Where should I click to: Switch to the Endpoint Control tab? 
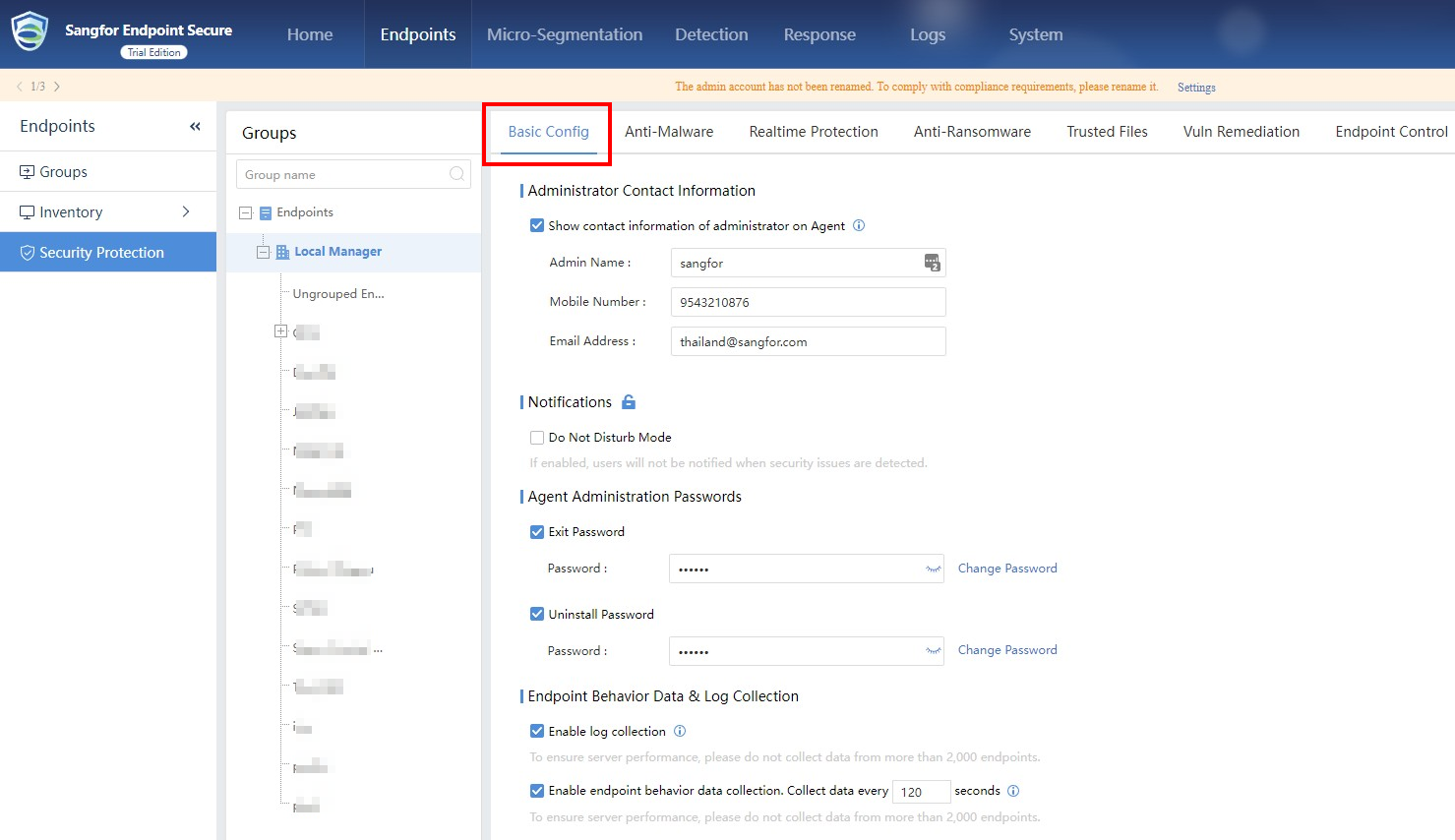1391,132
